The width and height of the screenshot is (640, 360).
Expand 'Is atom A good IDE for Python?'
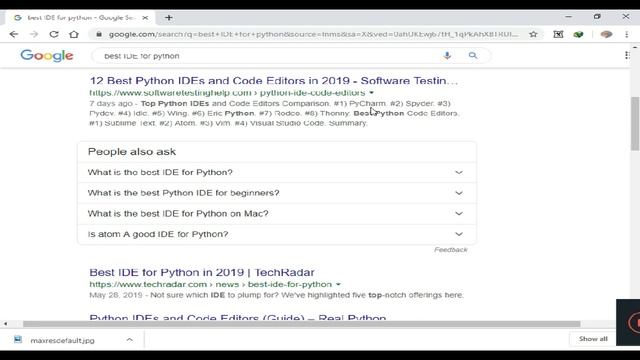(x=277, y=234)
